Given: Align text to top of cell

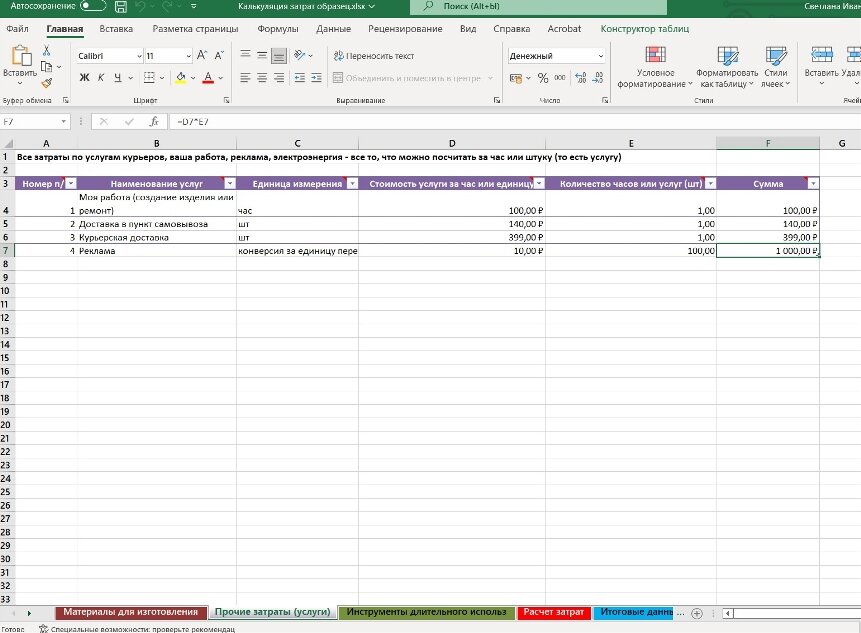Looking at the screenshot, I should (x=245, y=55).
